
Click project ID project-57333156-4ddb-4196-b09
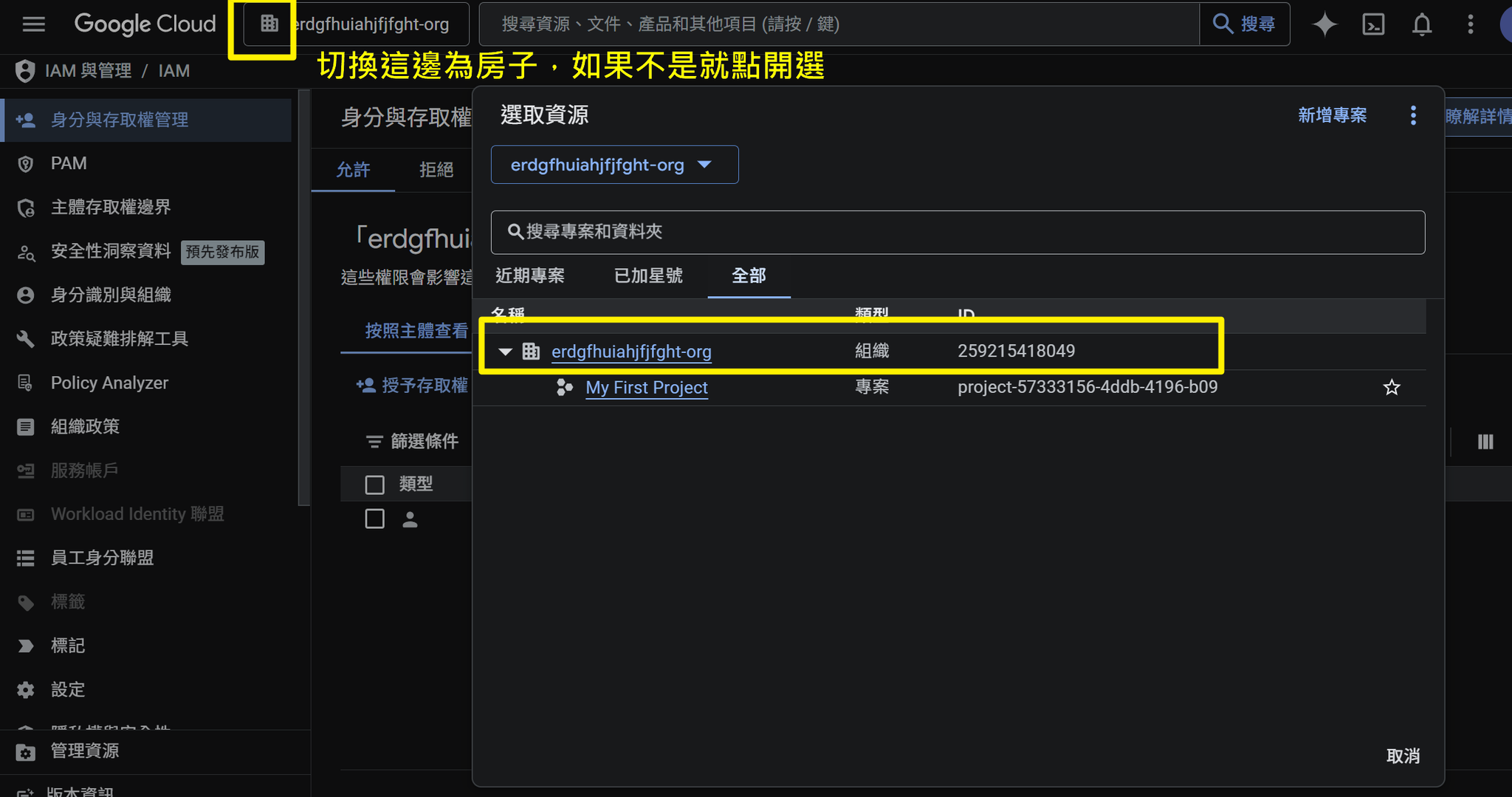pyautogui.click(x=1087, y=387)
